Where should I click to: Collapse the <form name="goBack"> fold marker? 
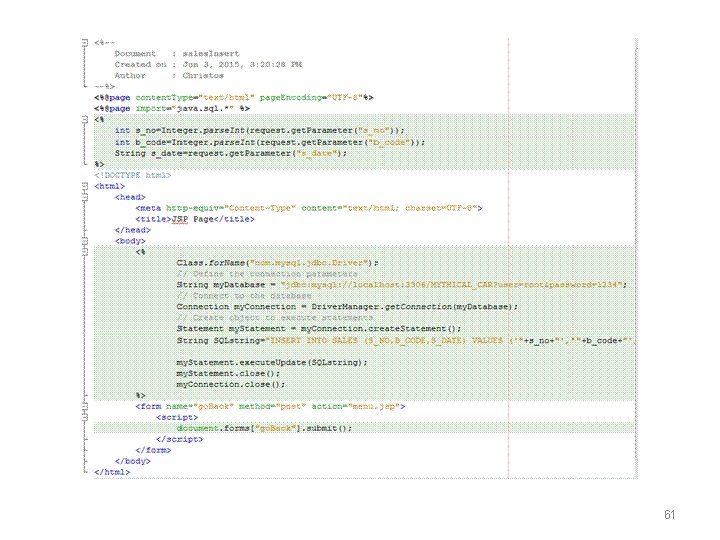pos(85,406)
